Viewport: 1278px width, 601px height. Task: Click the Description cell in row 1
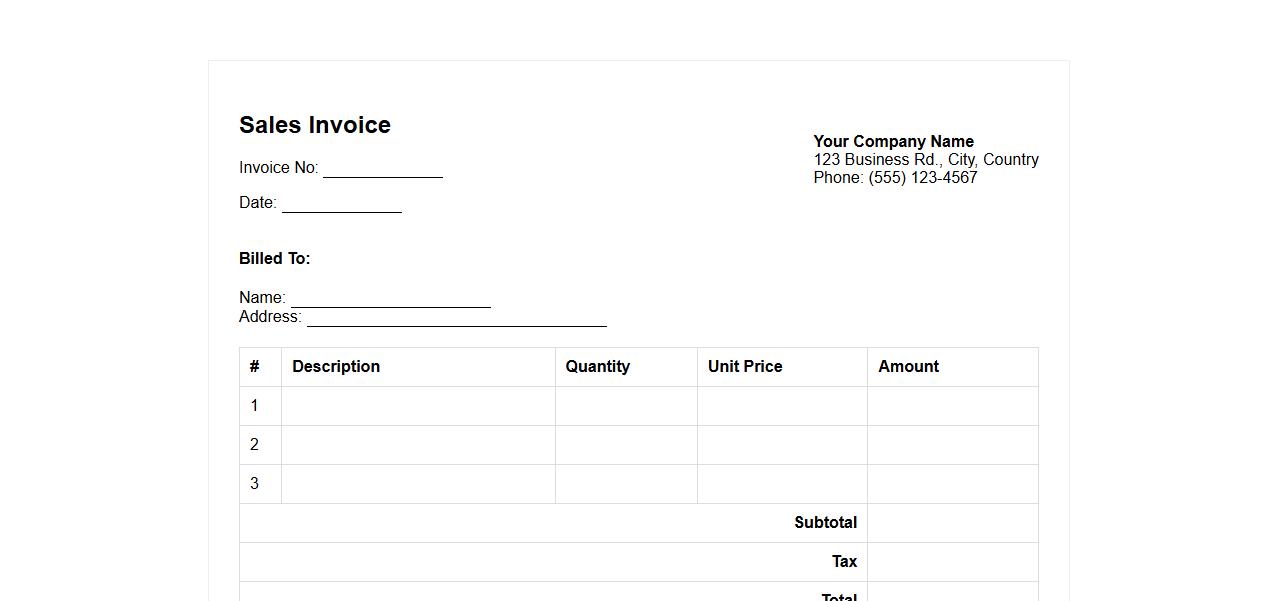click(x=418, y=406)
